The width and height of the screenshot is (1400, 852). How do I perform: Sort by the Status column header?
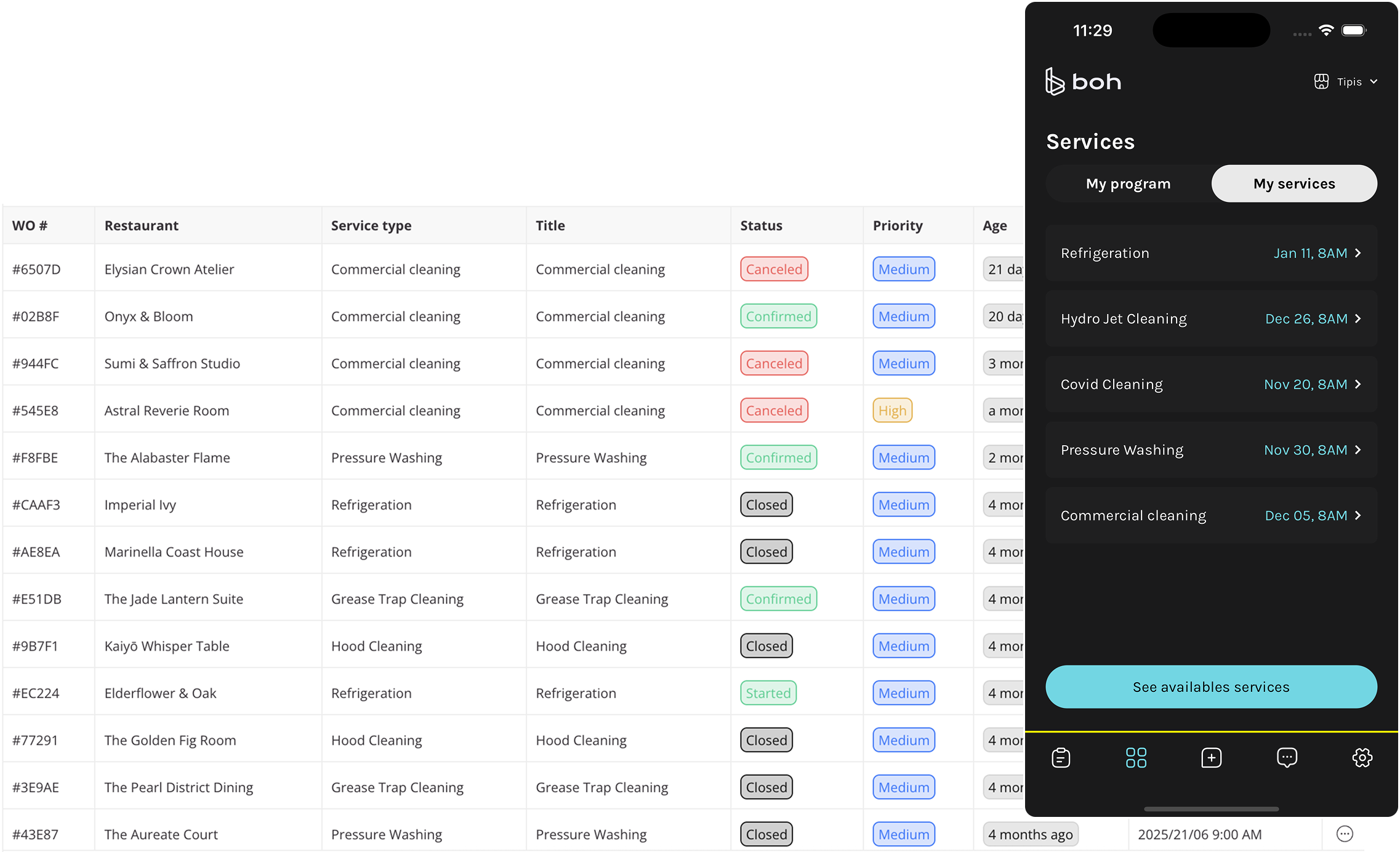(x=761, y=225)
